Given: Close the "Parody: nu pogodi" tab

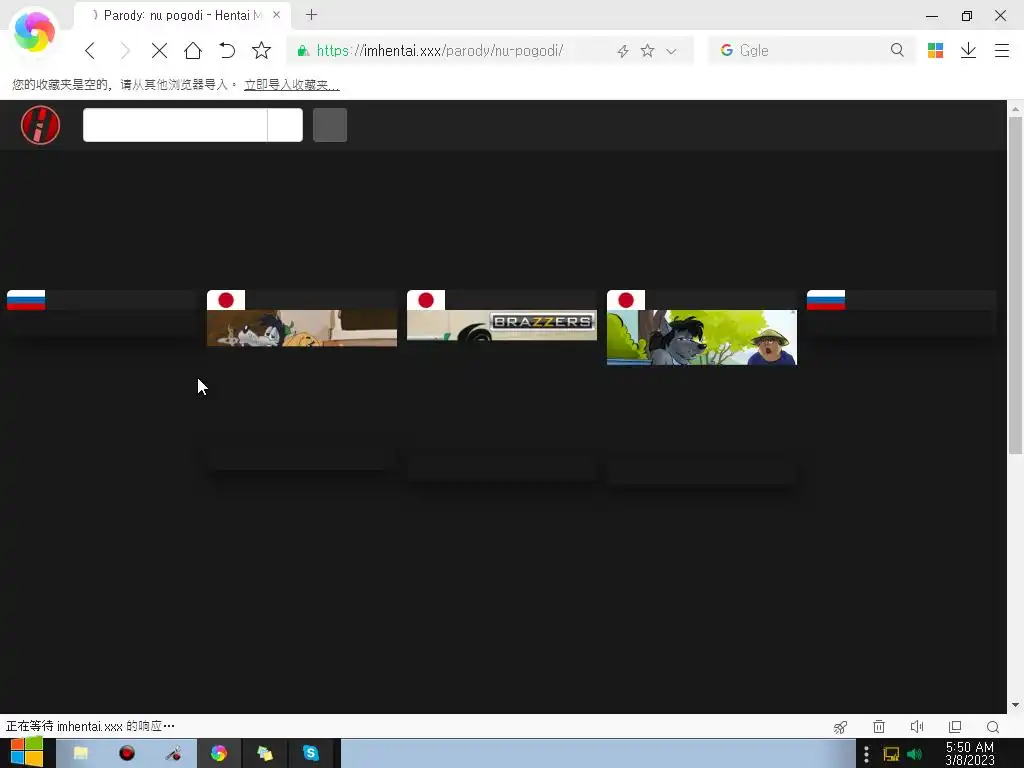Looking at the screenshot, I should coord(276,14).
